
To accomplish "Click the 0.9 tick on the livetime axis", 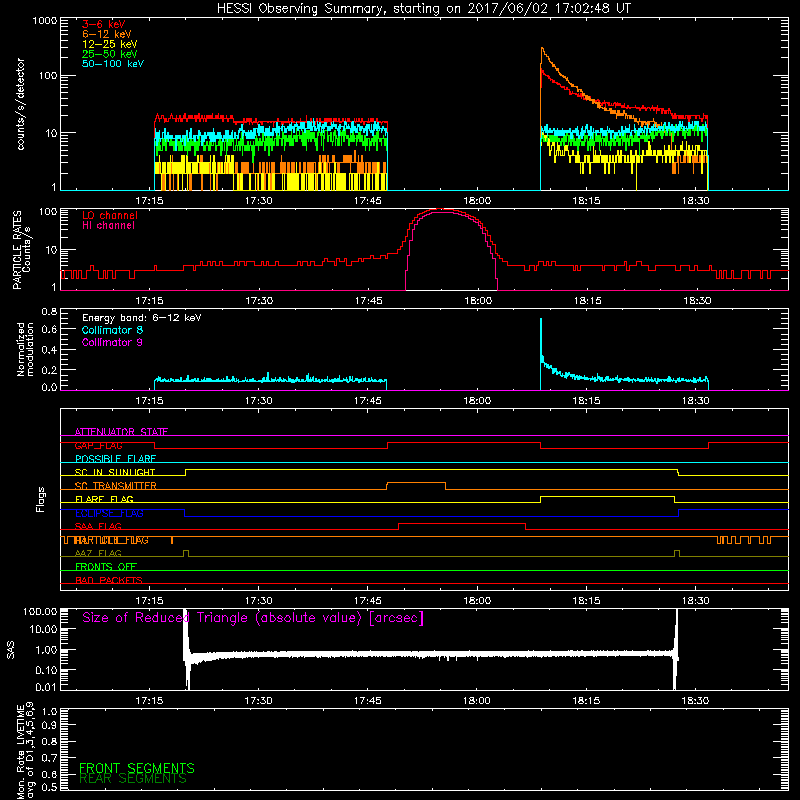I will pyautogui.click(x=49, y=726).
